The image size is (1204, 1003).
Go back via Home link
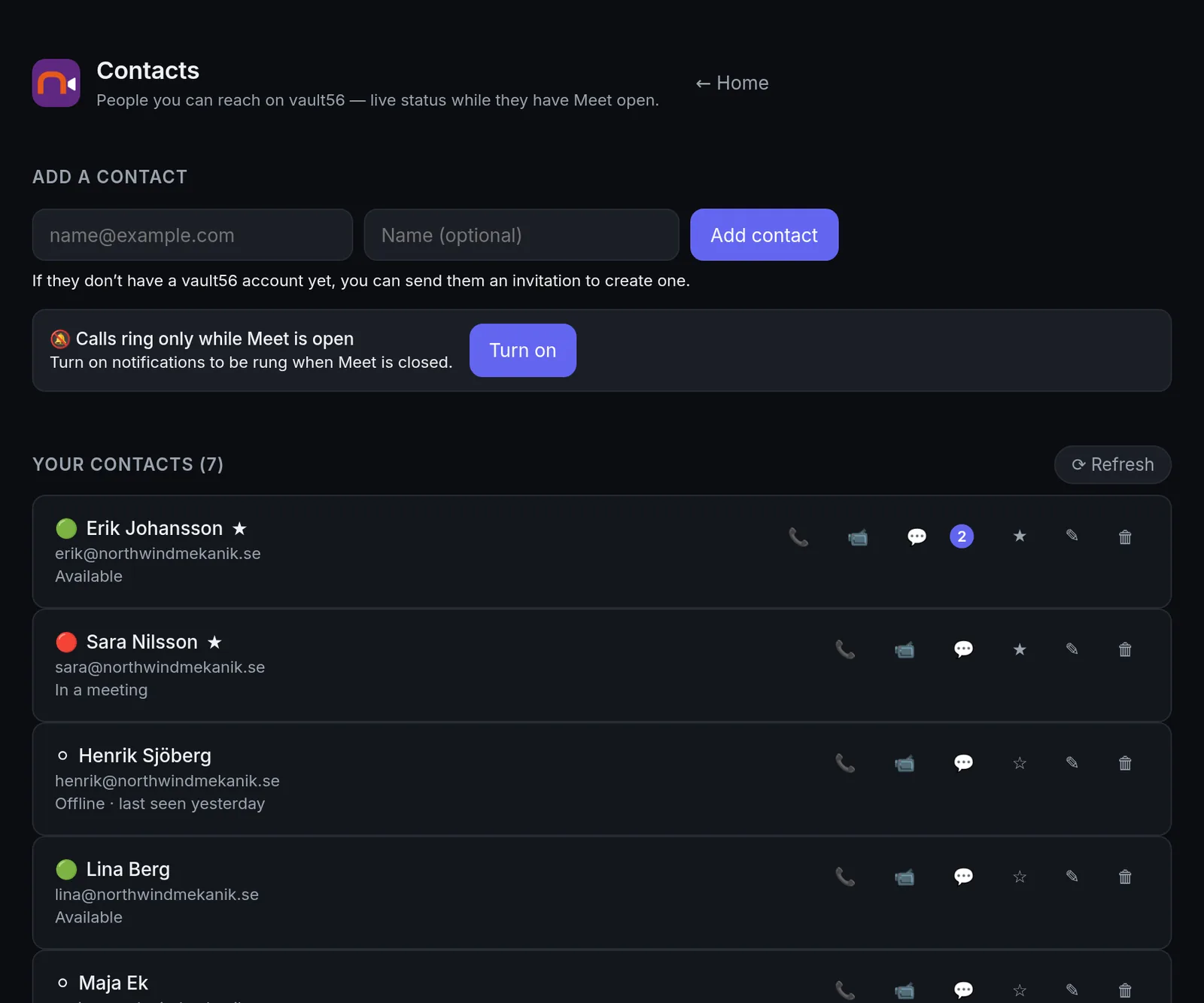pyautogui.click(x=732, y=83)
